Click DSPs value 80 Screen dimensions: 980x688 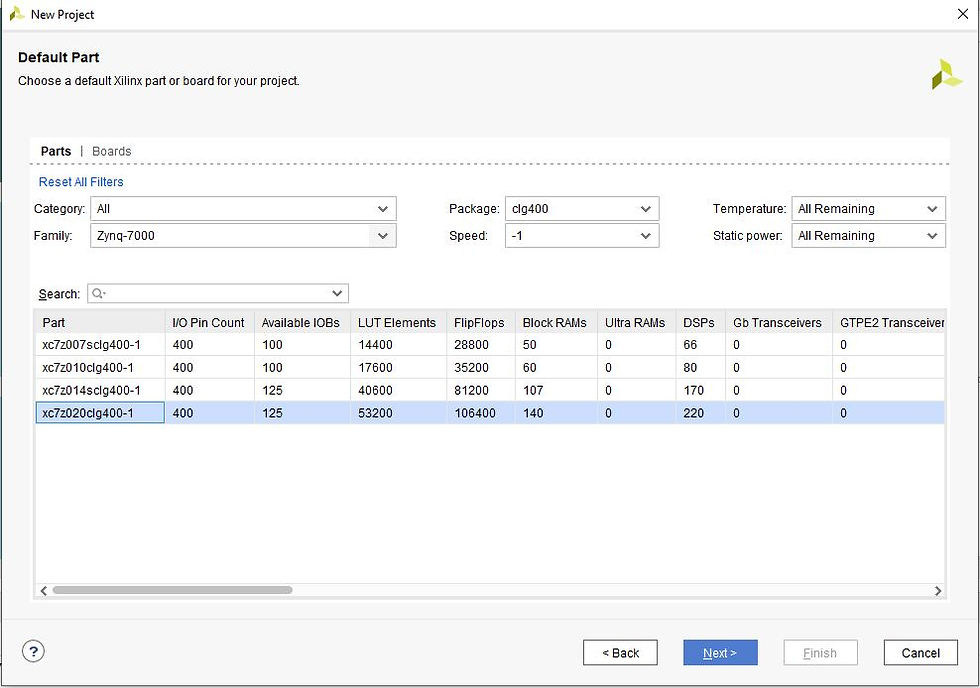click(690, 367)
